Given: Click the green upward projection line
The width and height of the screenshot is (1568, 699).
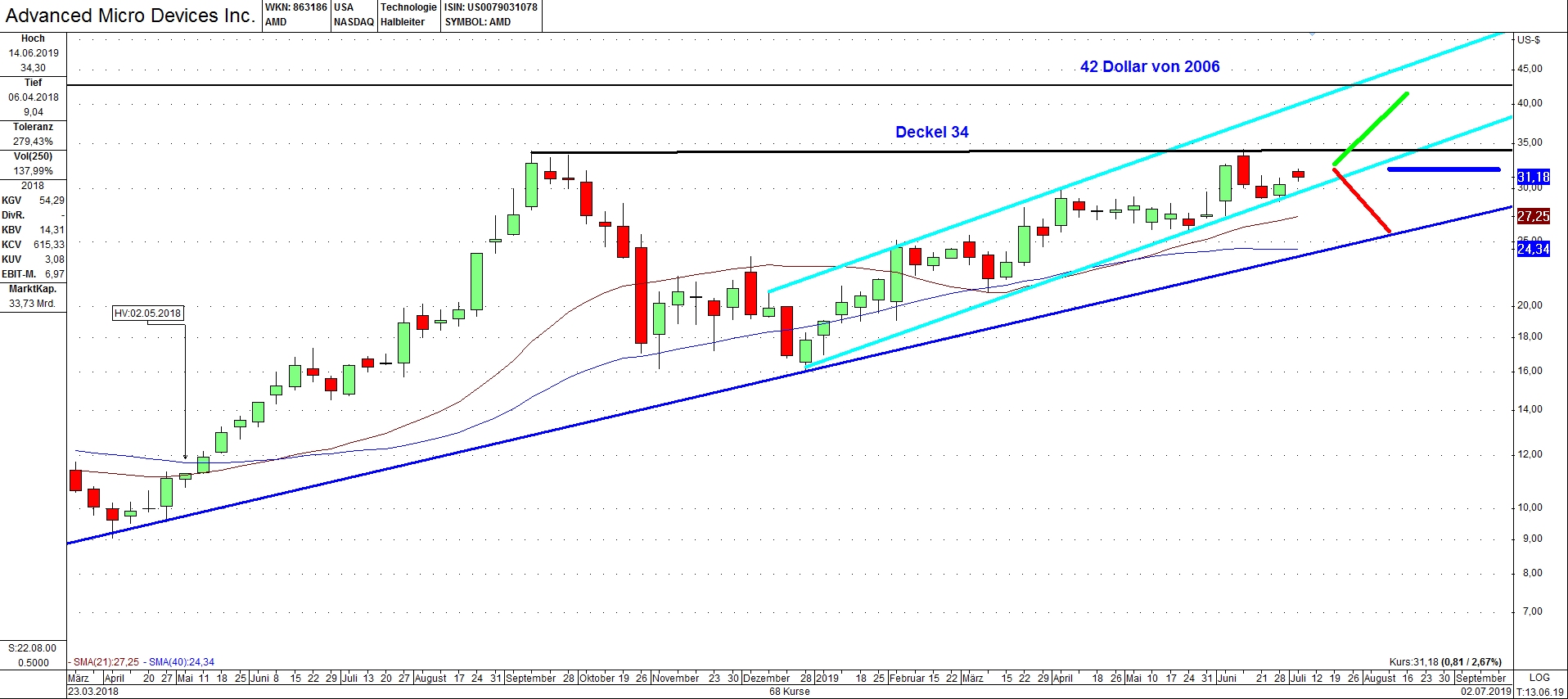Looking at the screenshot, I should pos(1371,129).
